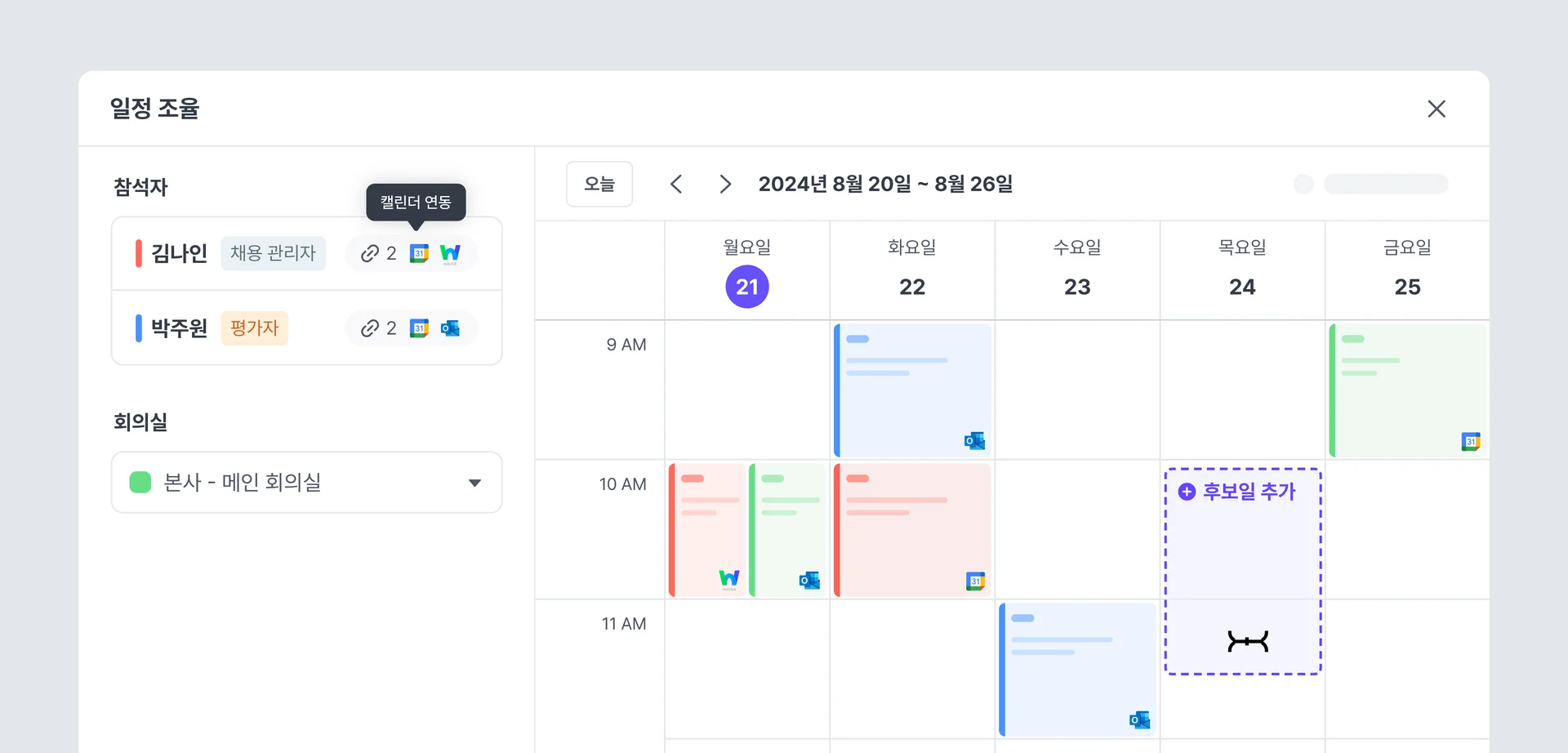The height and width of the screenshot is (753, 1568).
Task: Click the Outlook badge on Tuesday's 9 AM event
Action: 973,440
